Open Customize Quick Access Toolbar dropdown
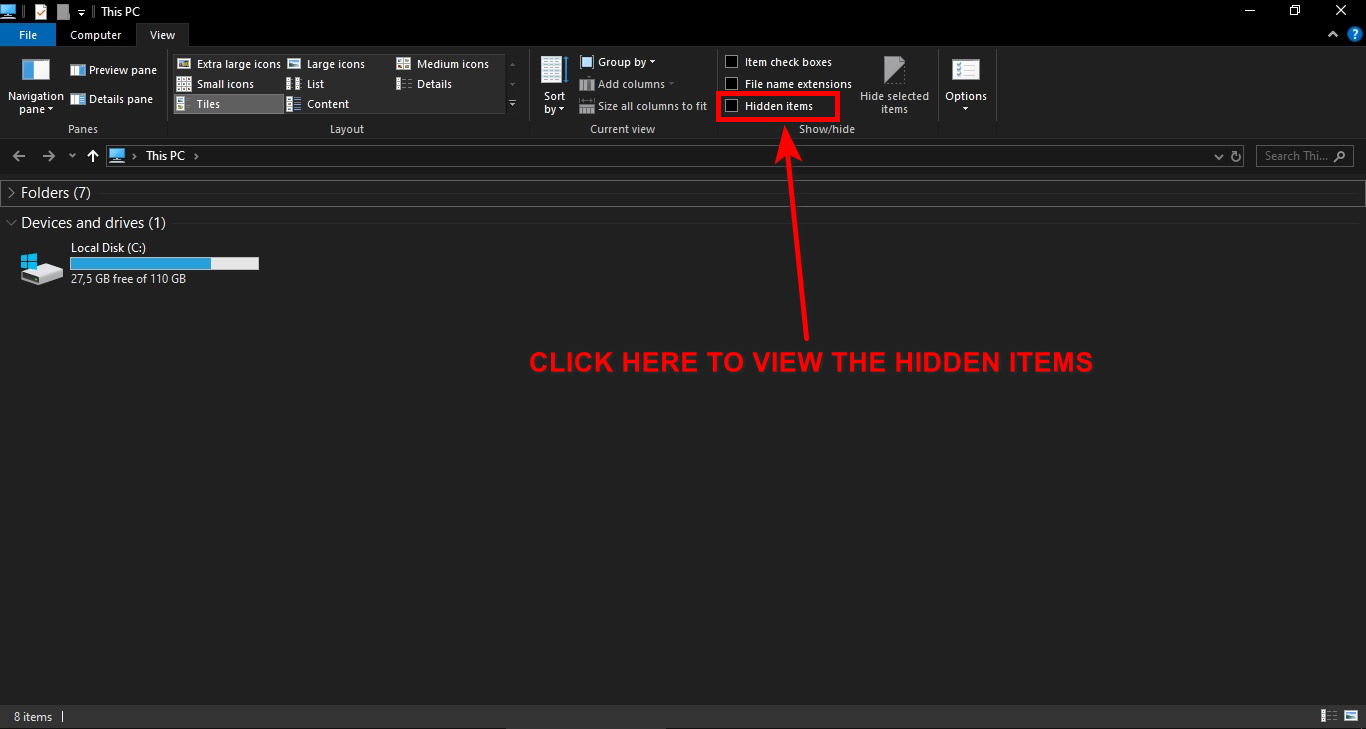 tap(81, 13)
